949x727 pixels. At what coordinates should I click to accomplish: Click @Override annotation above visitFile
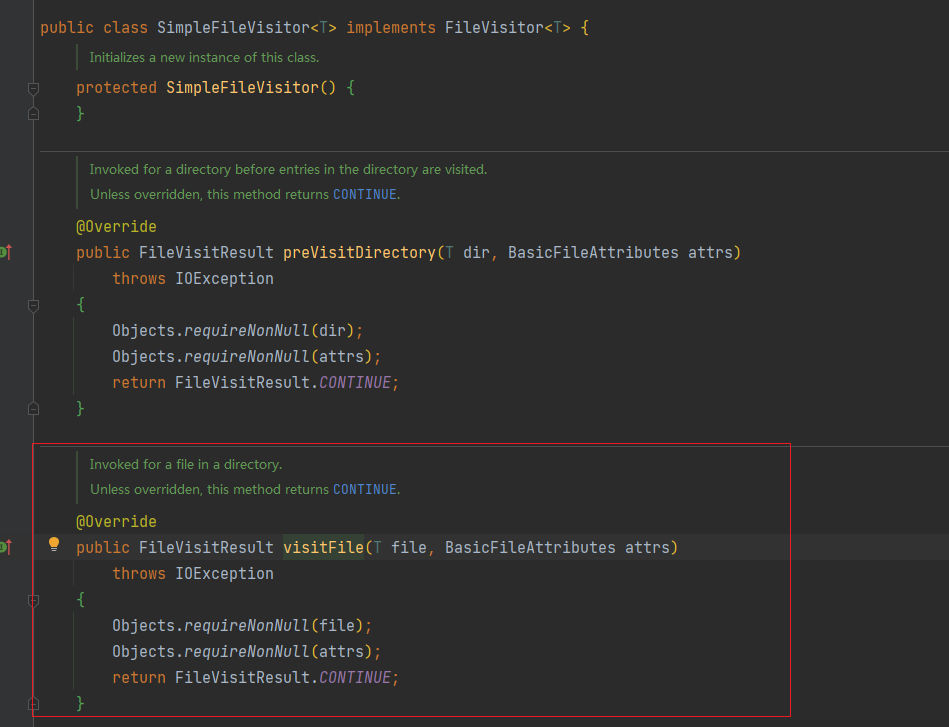(x=116, y=521)
